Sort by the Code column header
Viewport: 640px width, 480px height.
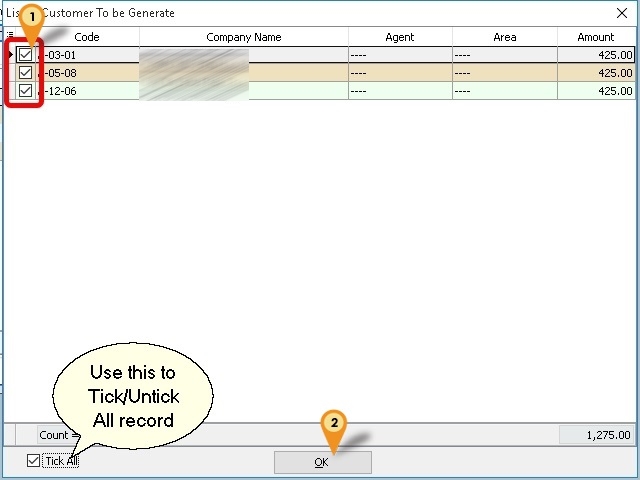[x=87, y=37]
